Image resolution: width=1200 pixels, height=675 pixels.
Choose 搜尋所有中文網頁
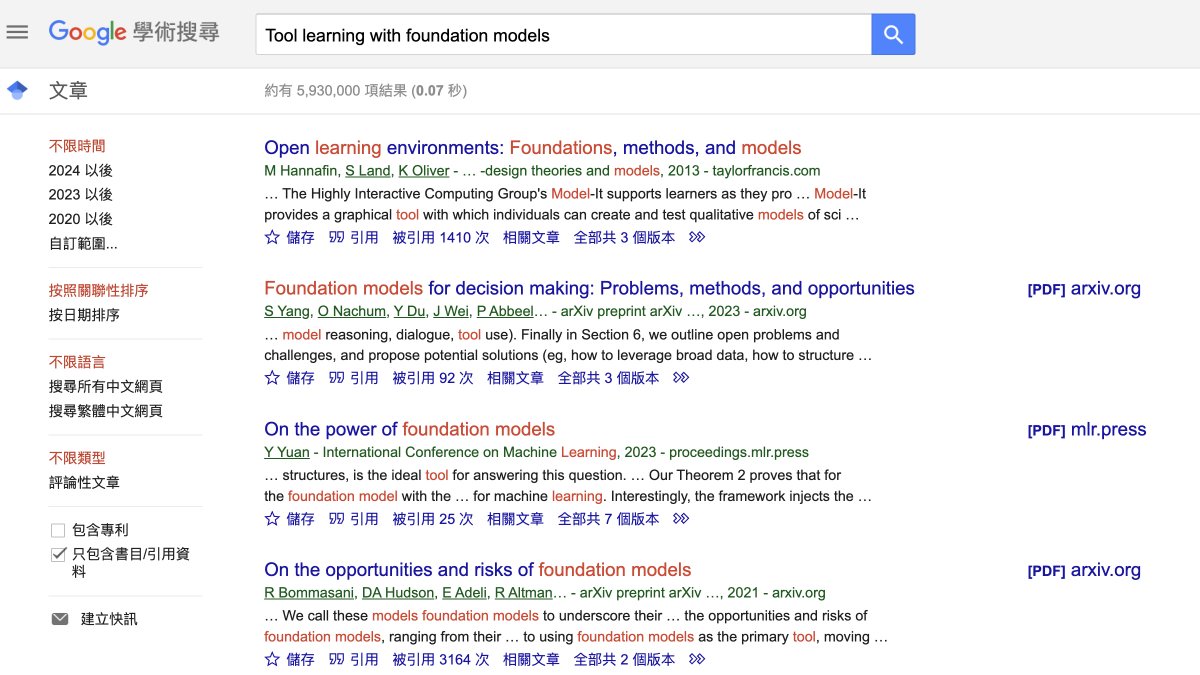point(105,386)
